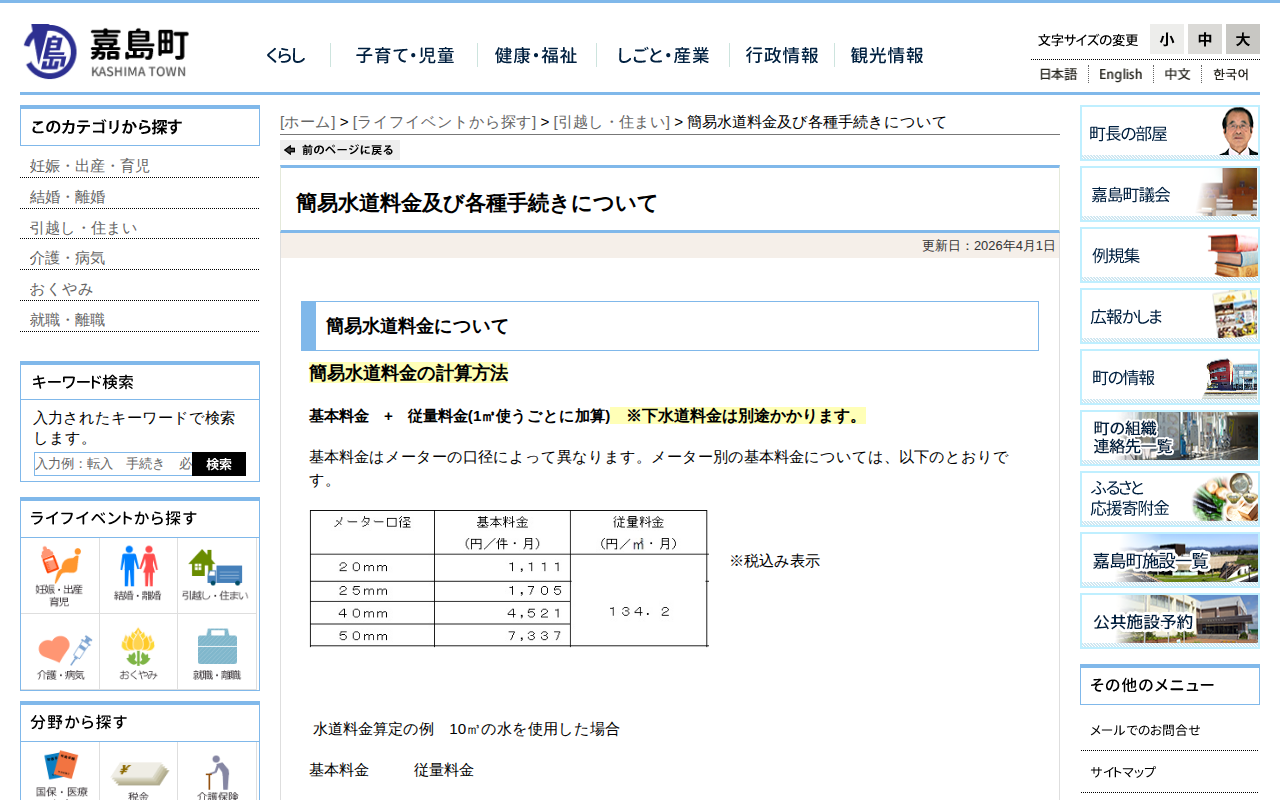Open 介護・病気 in the category list
This screenshot has height=800, width=1280.
pyautogui.click(x=68, y=258)
